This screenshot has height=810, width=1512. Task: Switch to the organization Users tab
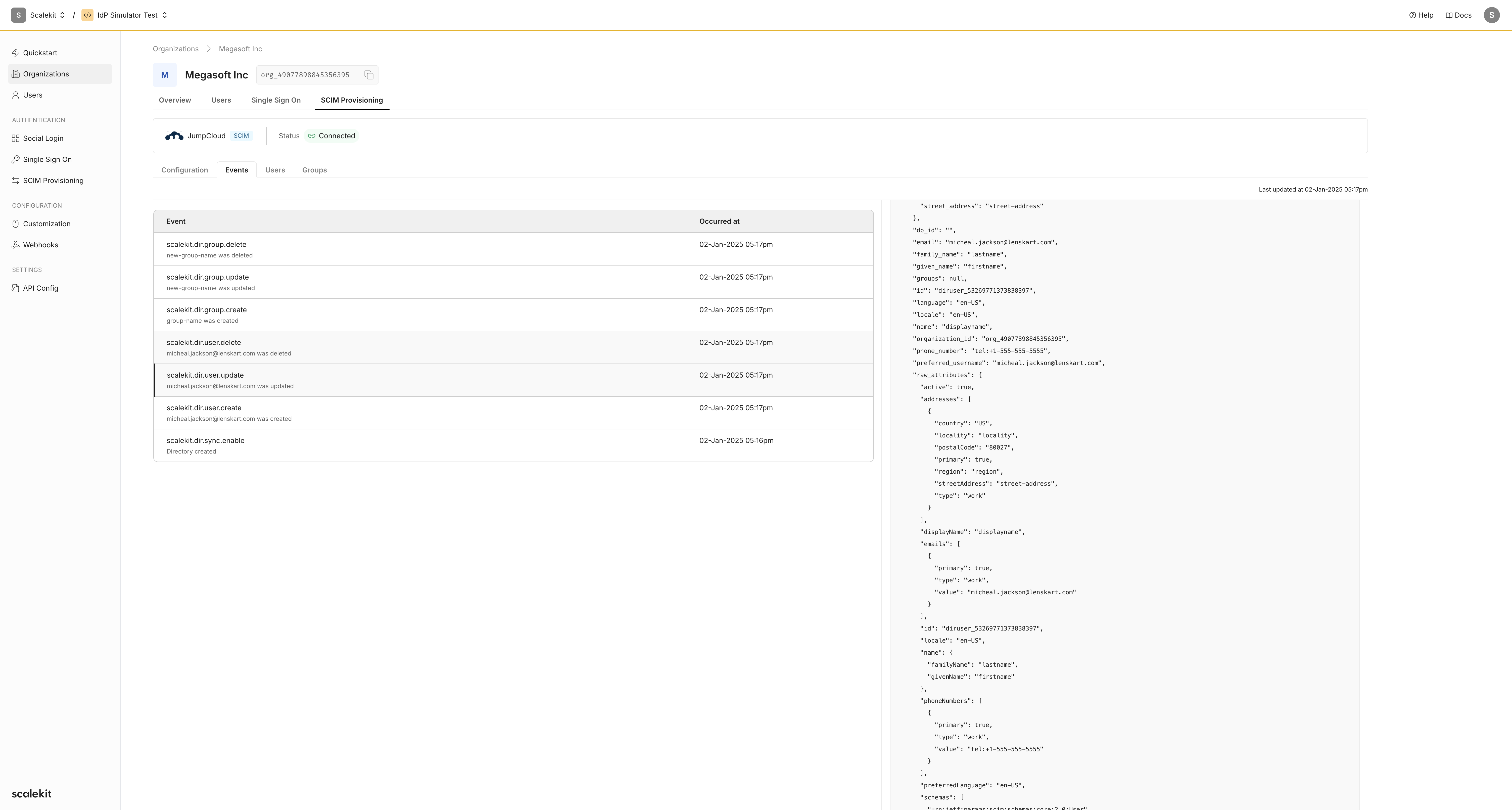click(221, 100)
